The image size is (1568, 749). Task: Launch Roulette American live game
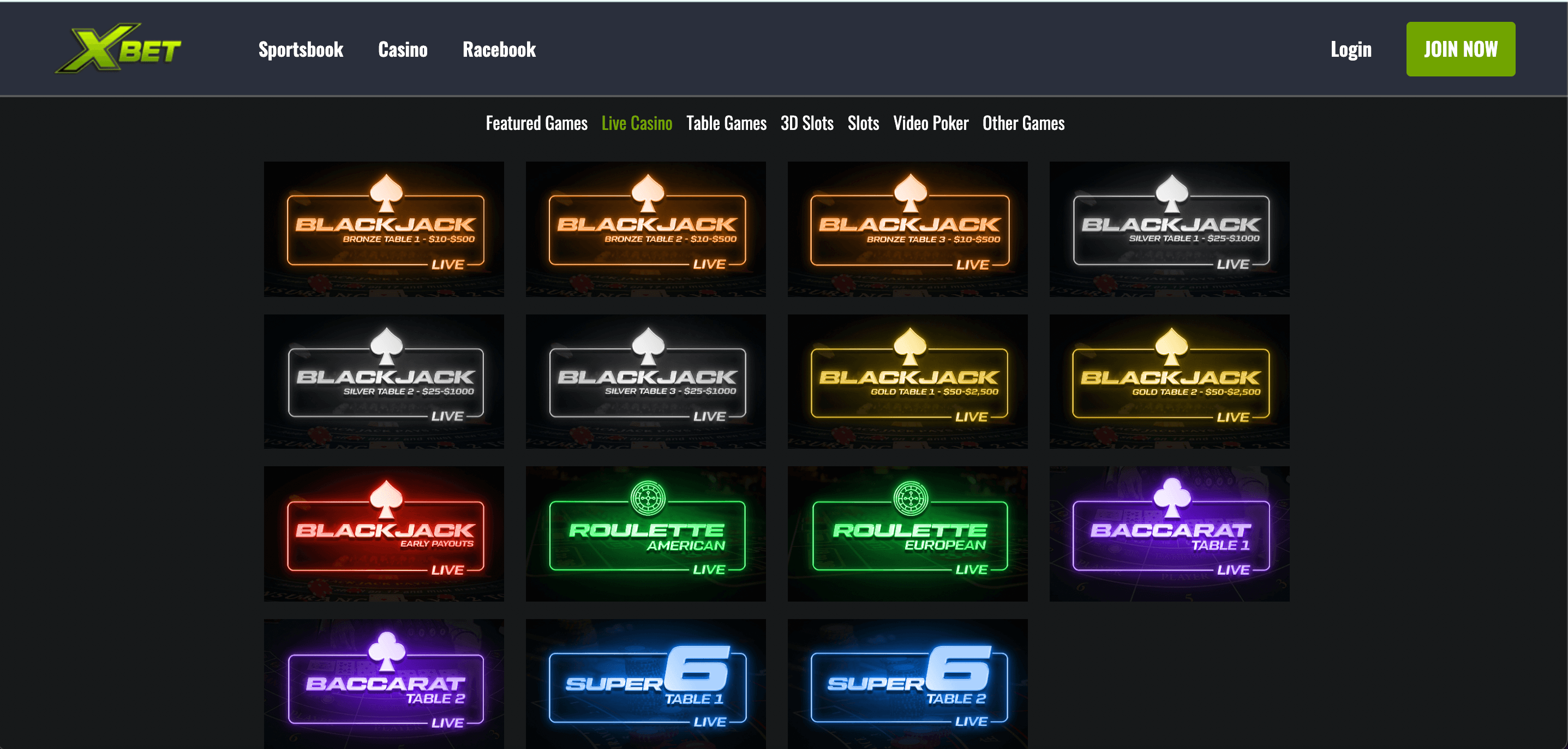[646, 534]
